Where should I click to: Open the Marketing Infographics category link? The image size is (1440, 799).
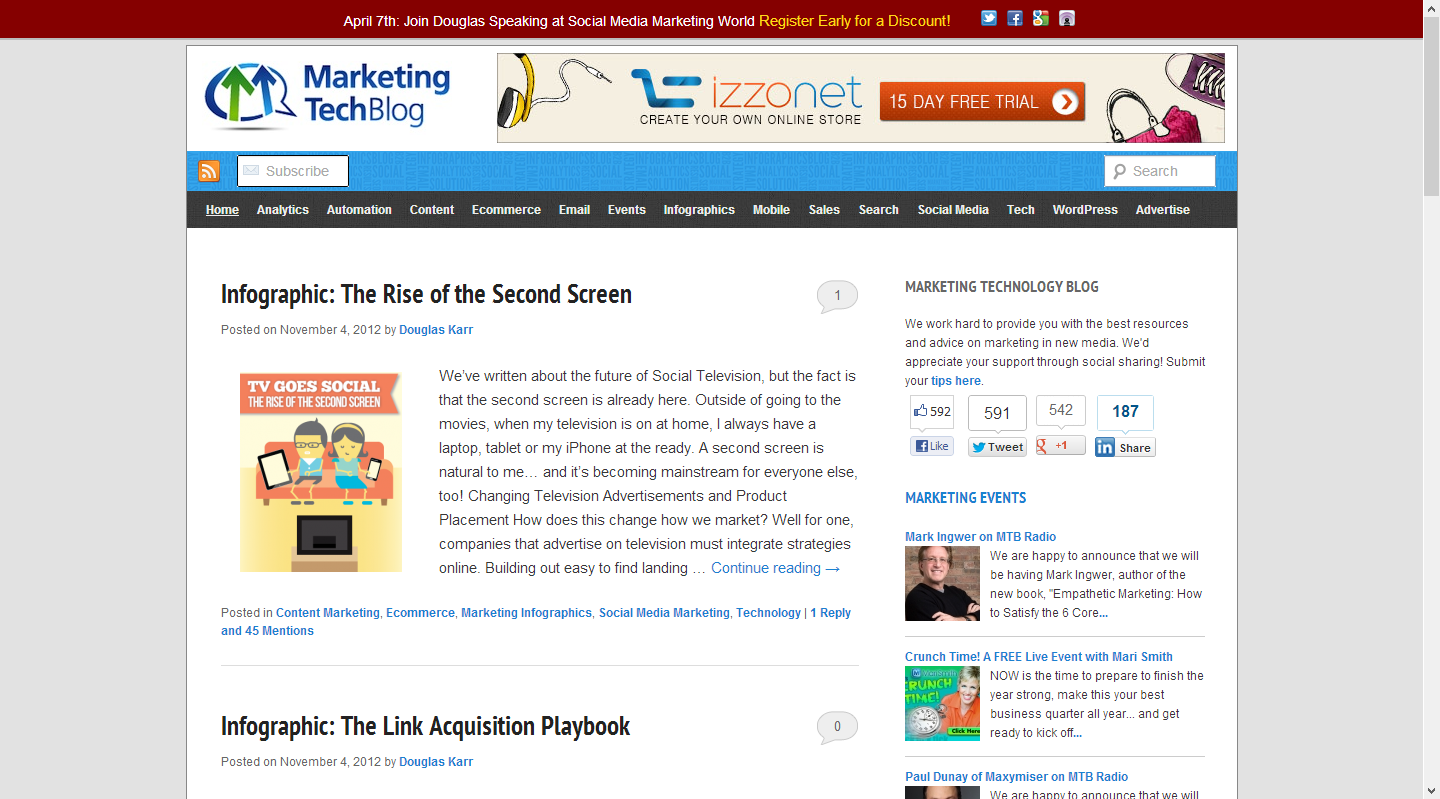click(x=527, y=613)
